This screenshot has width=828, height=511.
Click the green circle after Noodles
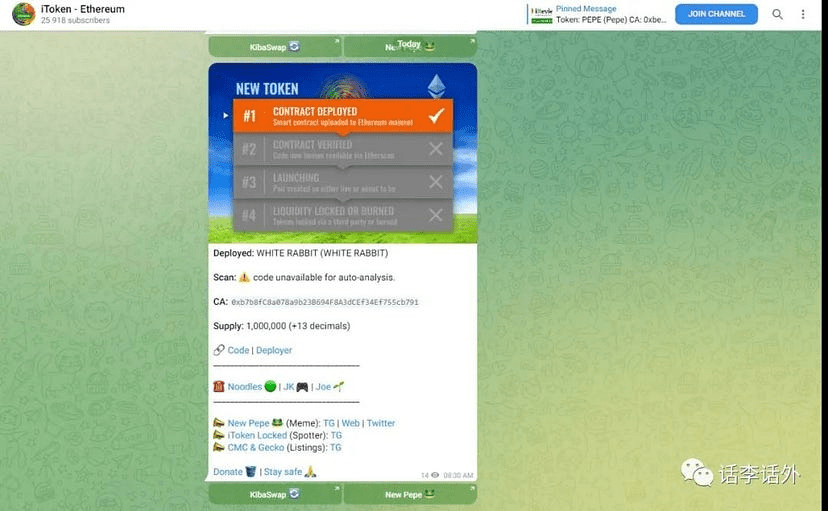tap(270, 386)
